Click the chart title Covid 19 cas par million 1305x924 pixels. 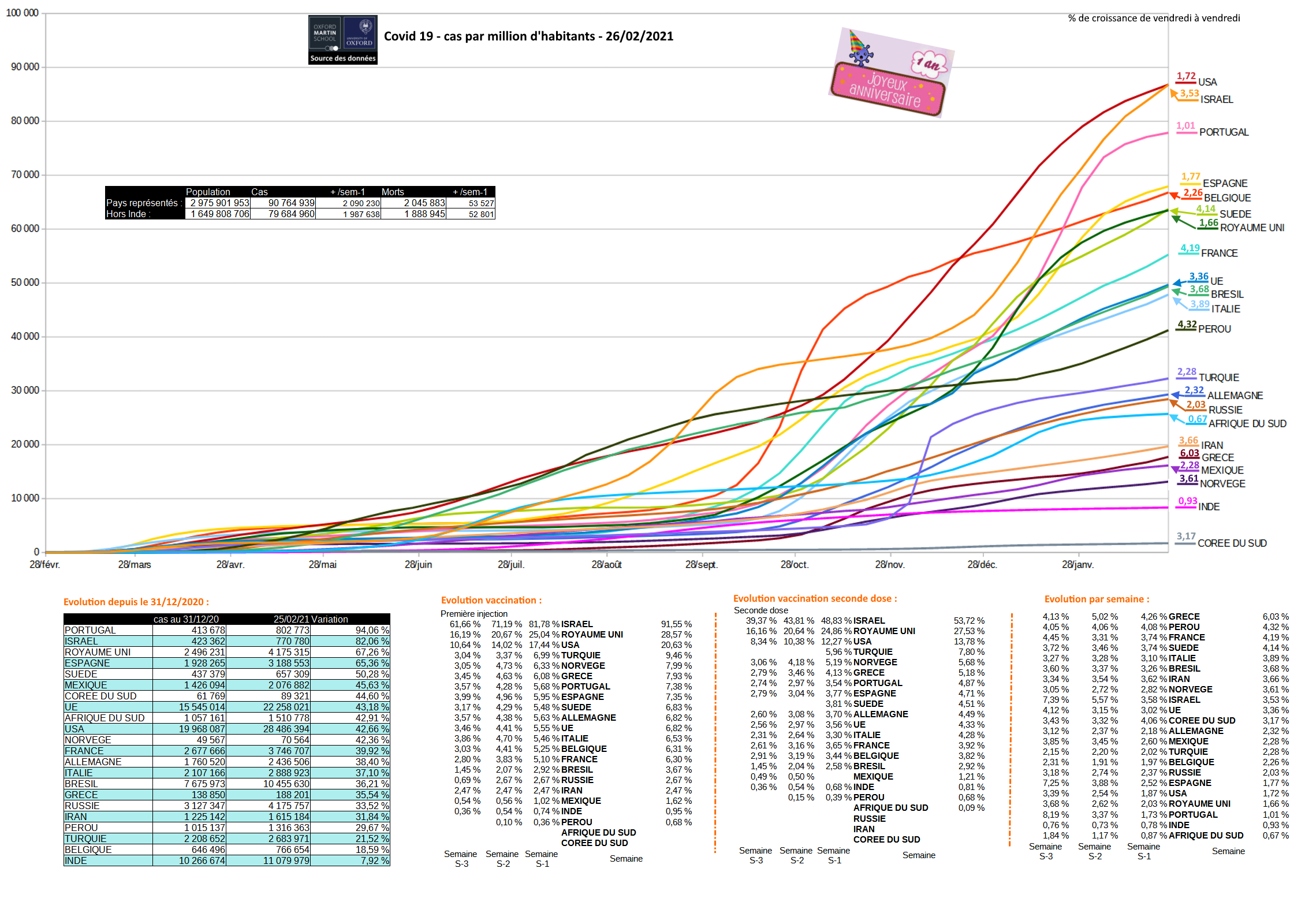[528, 36]
